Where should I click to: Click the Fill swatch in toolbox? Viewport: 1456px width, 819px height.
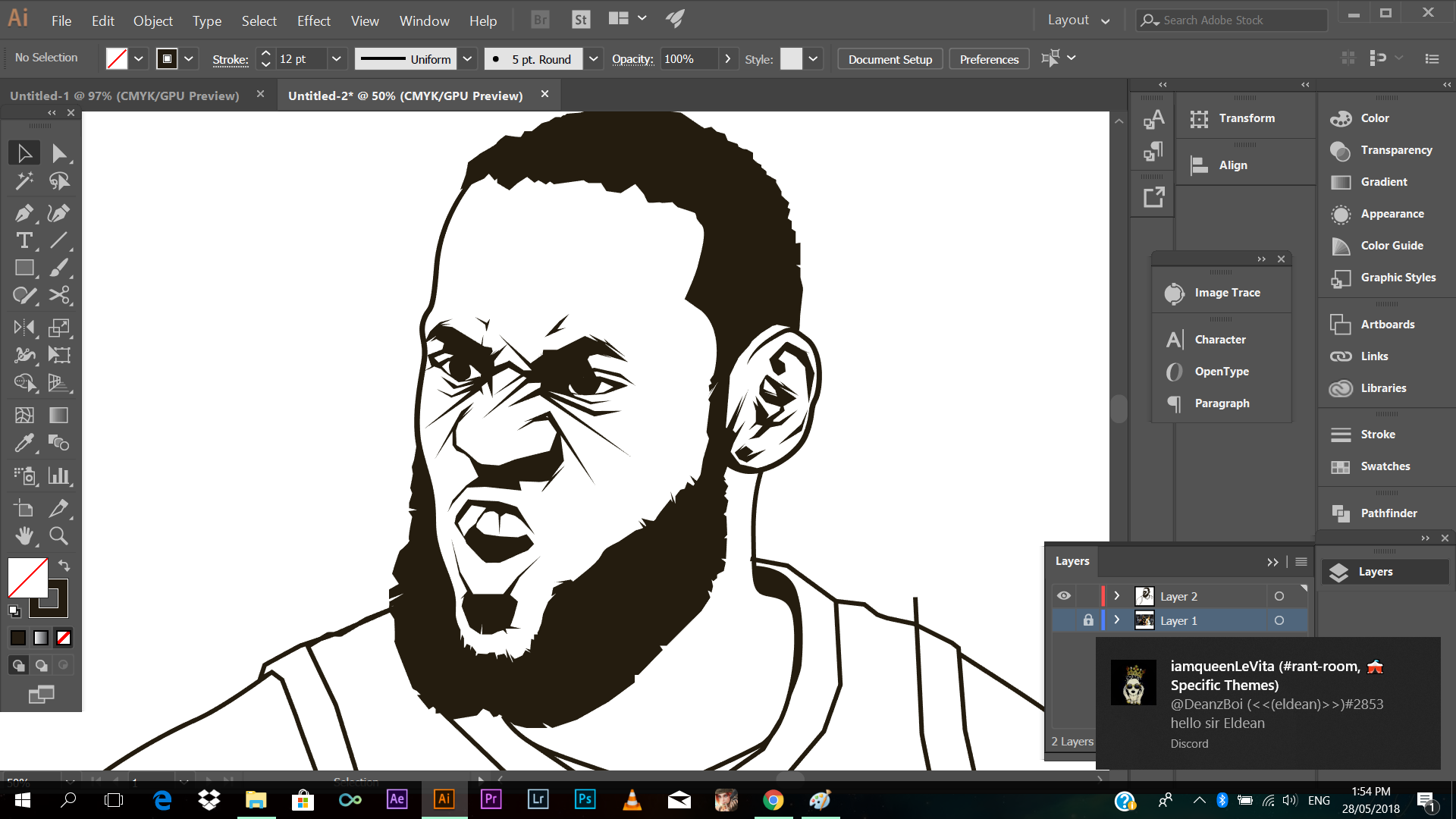click(x=27, y=578)
